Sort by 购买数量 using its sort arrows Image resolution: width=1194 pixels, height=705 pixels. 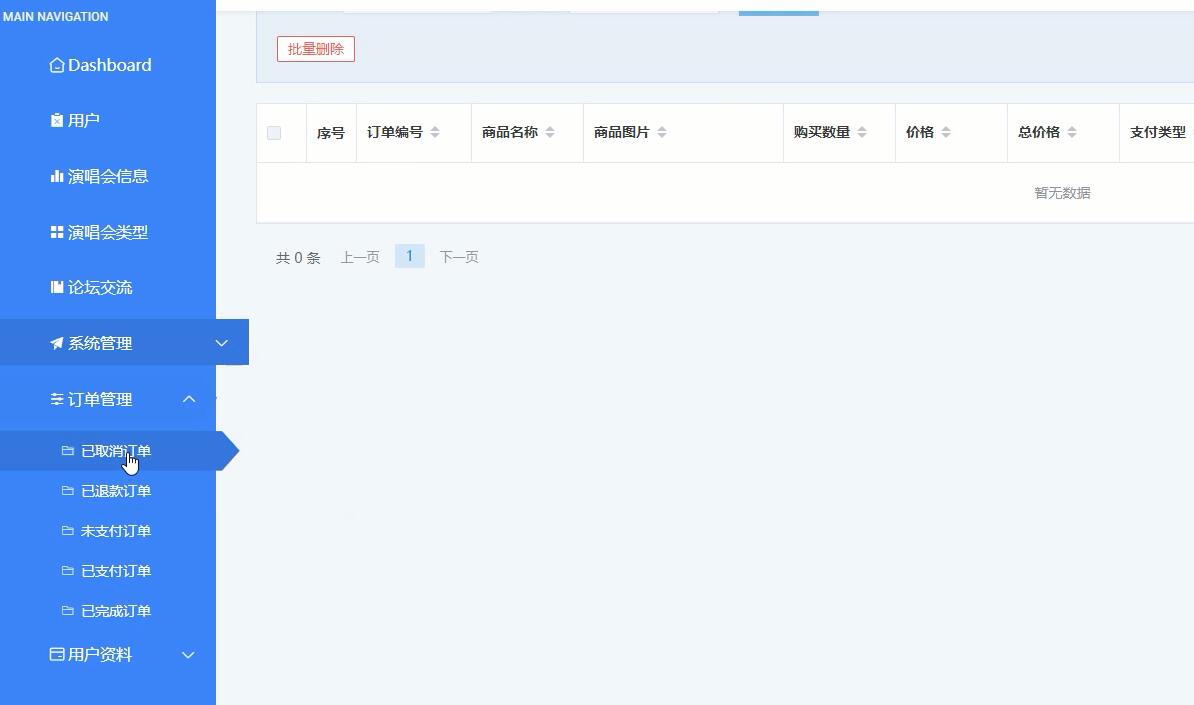point(862,132)
